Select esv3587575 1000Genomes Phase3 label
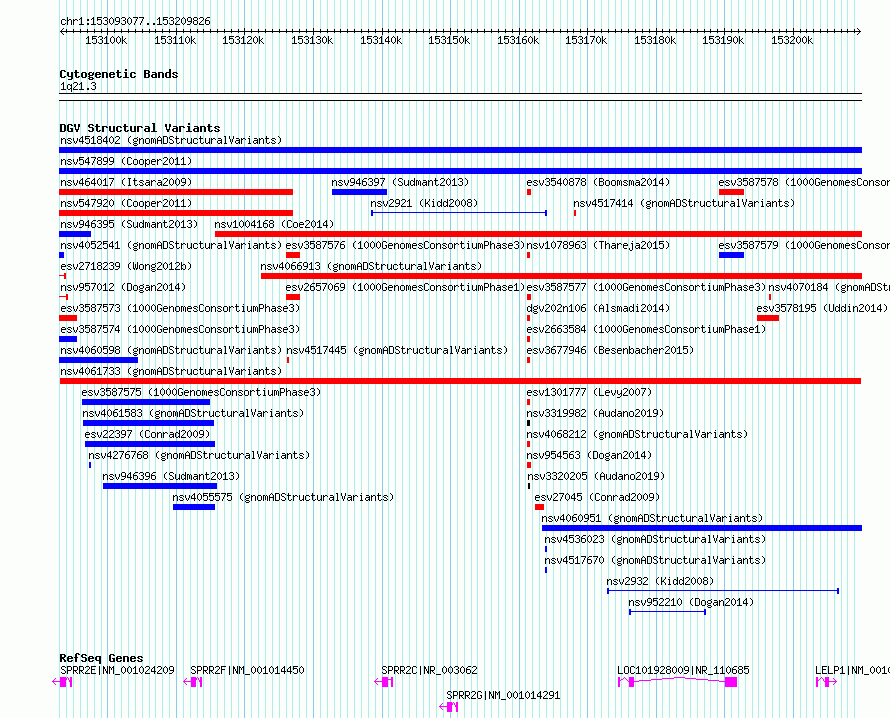The width and height of the screenshot is (890, 718). (201, 392)
